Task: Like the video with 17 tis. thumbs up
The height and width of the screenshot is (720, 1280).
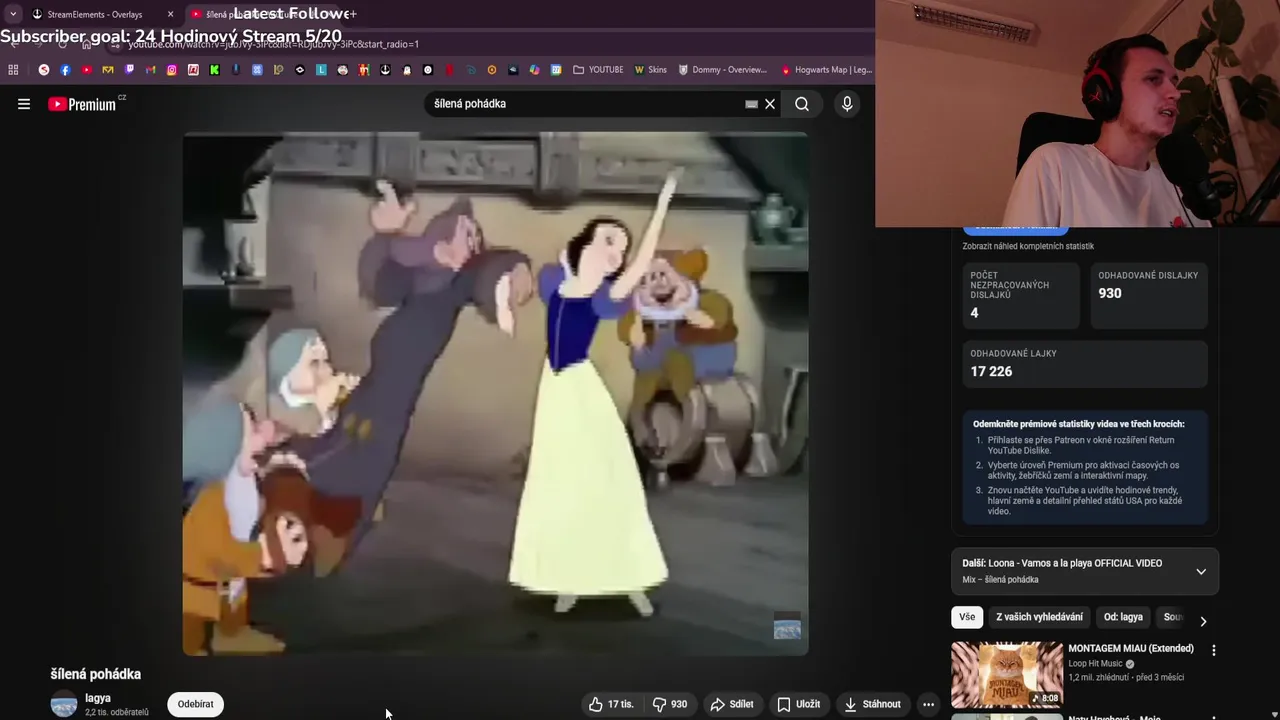Action: tap(611, 704)
